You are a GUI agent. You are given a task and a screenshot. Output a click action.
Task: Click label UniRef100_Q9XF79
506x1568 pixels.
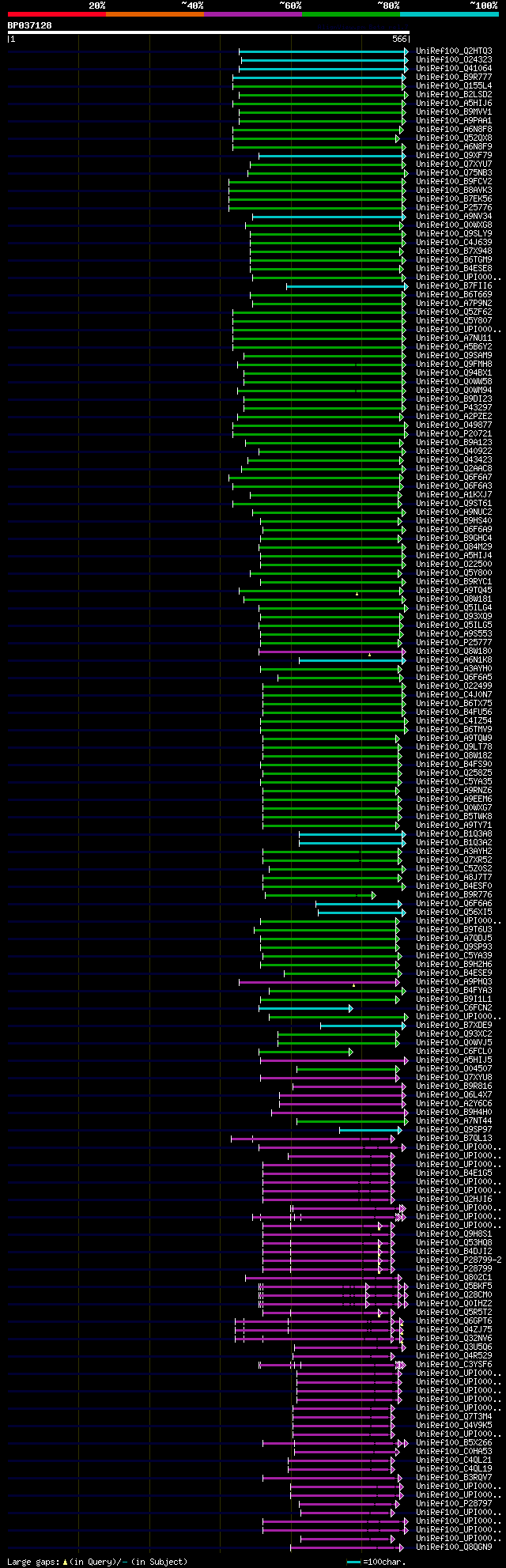(x=454, y=156)
